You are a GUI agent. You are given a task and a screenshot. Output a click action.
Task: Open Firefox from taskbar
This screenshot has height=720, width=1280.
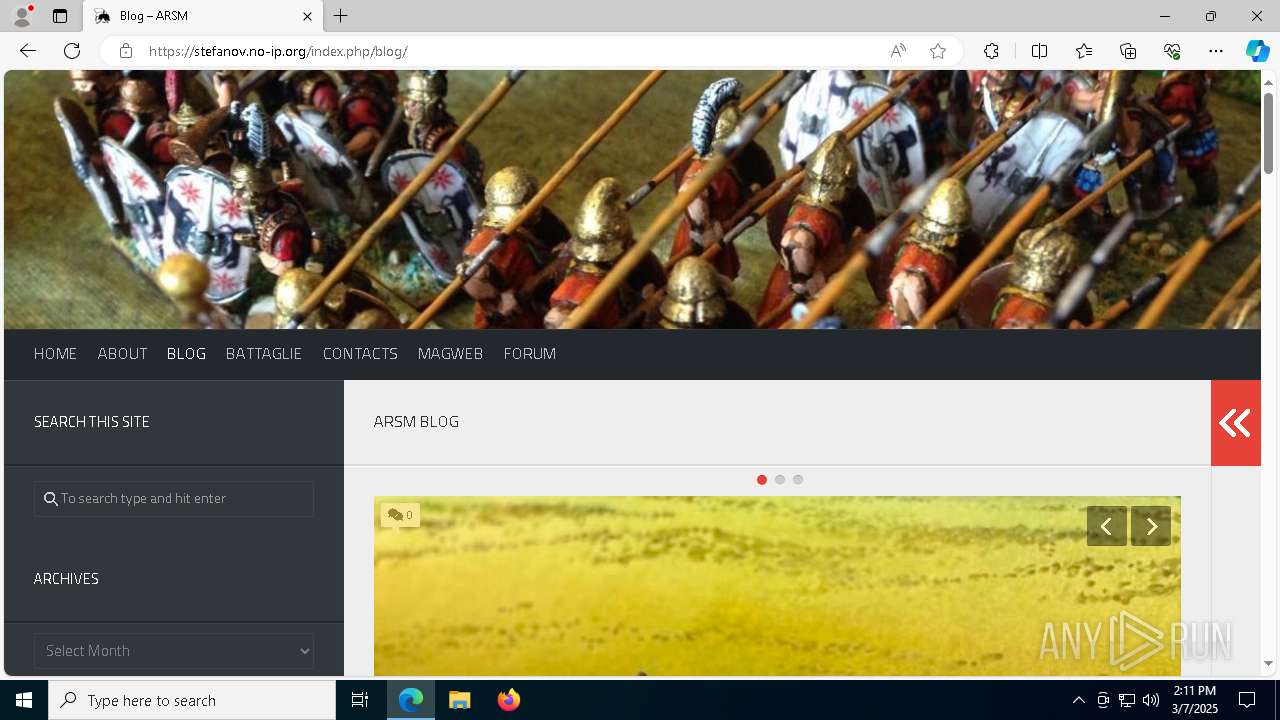pos(509,700)
